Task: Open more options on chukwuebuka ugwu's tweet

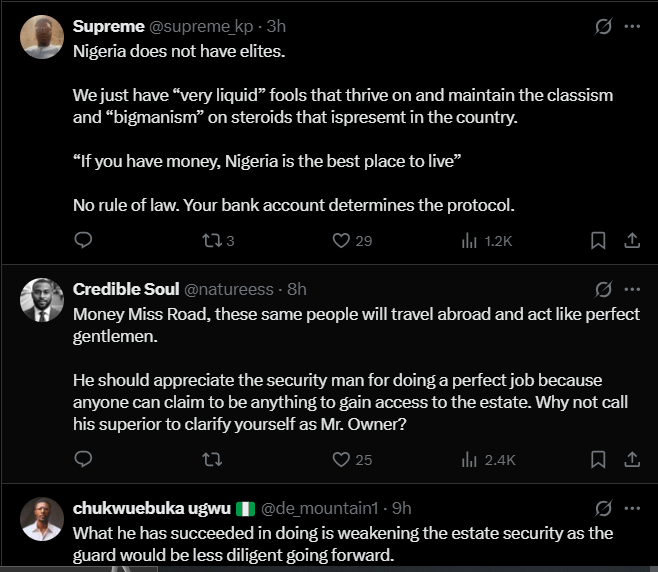Action: pos(632,507)
